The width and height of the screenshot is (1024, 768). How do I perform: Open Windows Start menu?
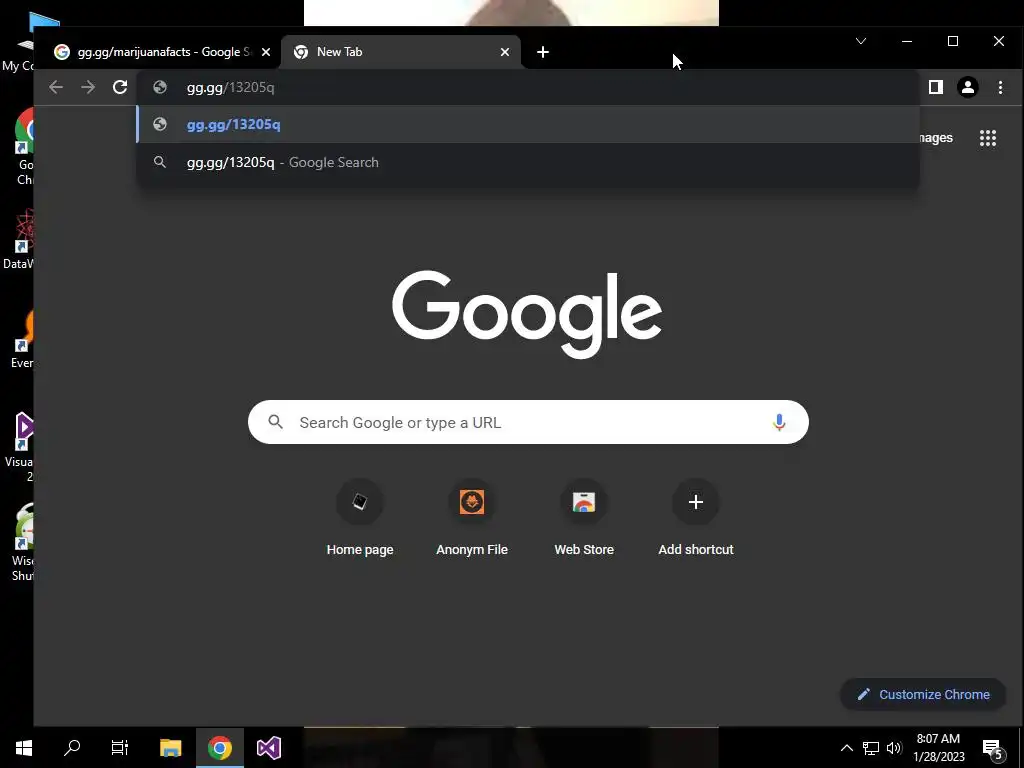[24, 748]
